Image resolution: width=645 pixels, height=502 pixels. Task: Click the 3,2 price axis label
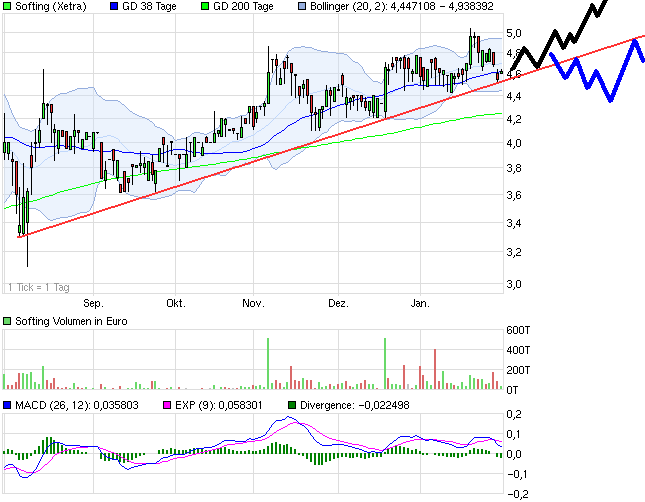click(514, 252)
